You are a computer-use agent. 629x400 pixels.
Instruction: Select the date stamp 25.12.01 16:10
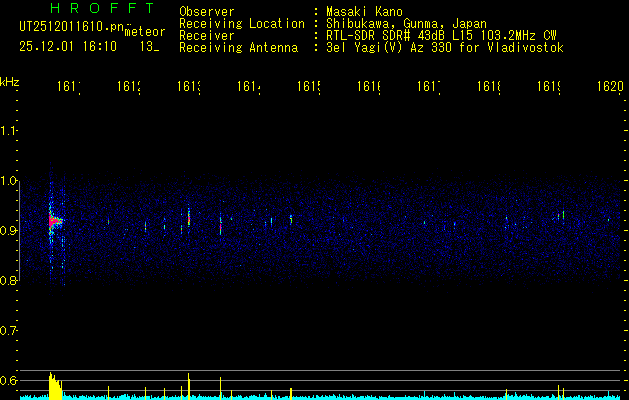(x=68, y=47)
